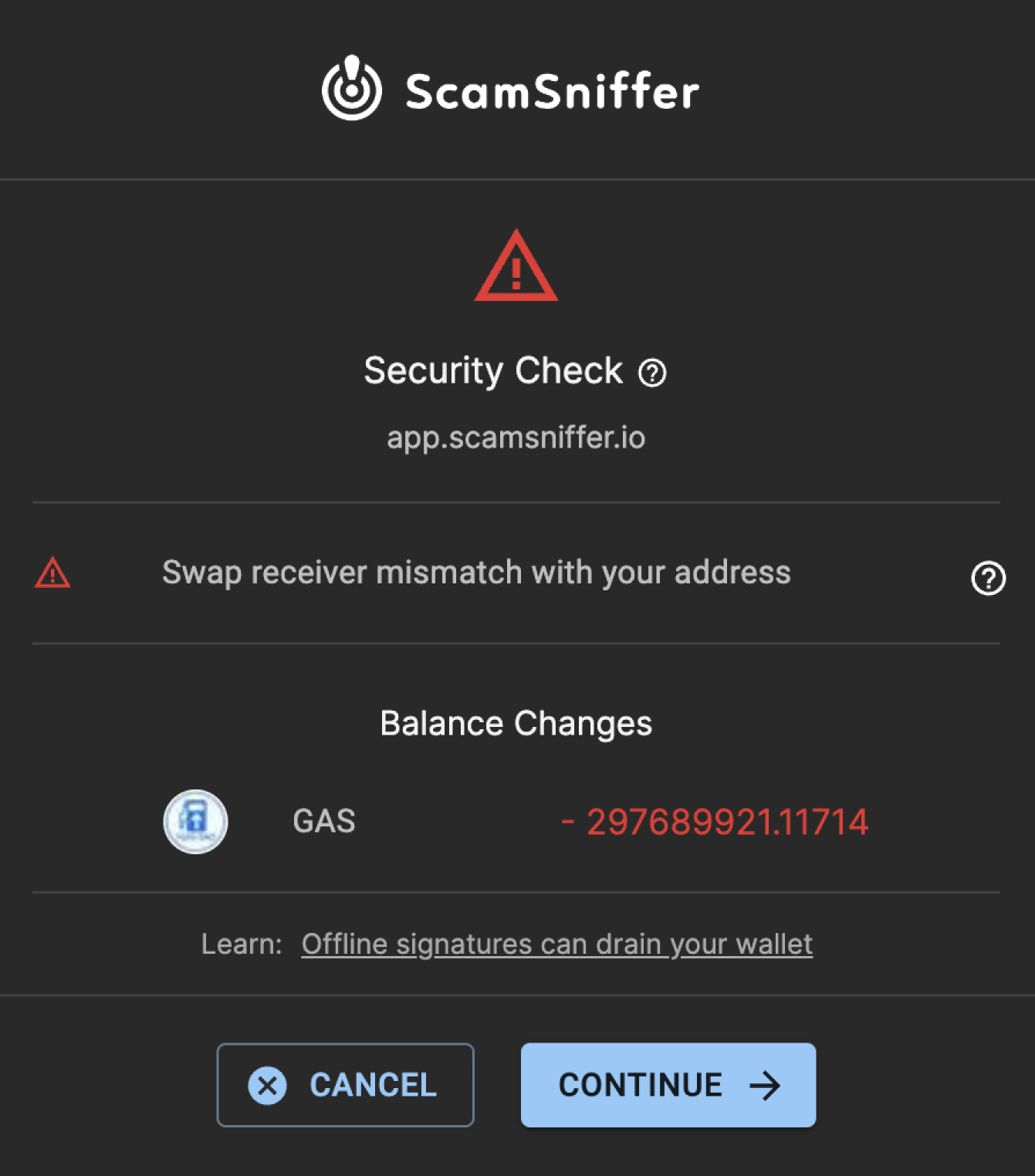Viewport: 1035px width, 1176px height.
Task: Click the Learn label
Action: (242, 944)
